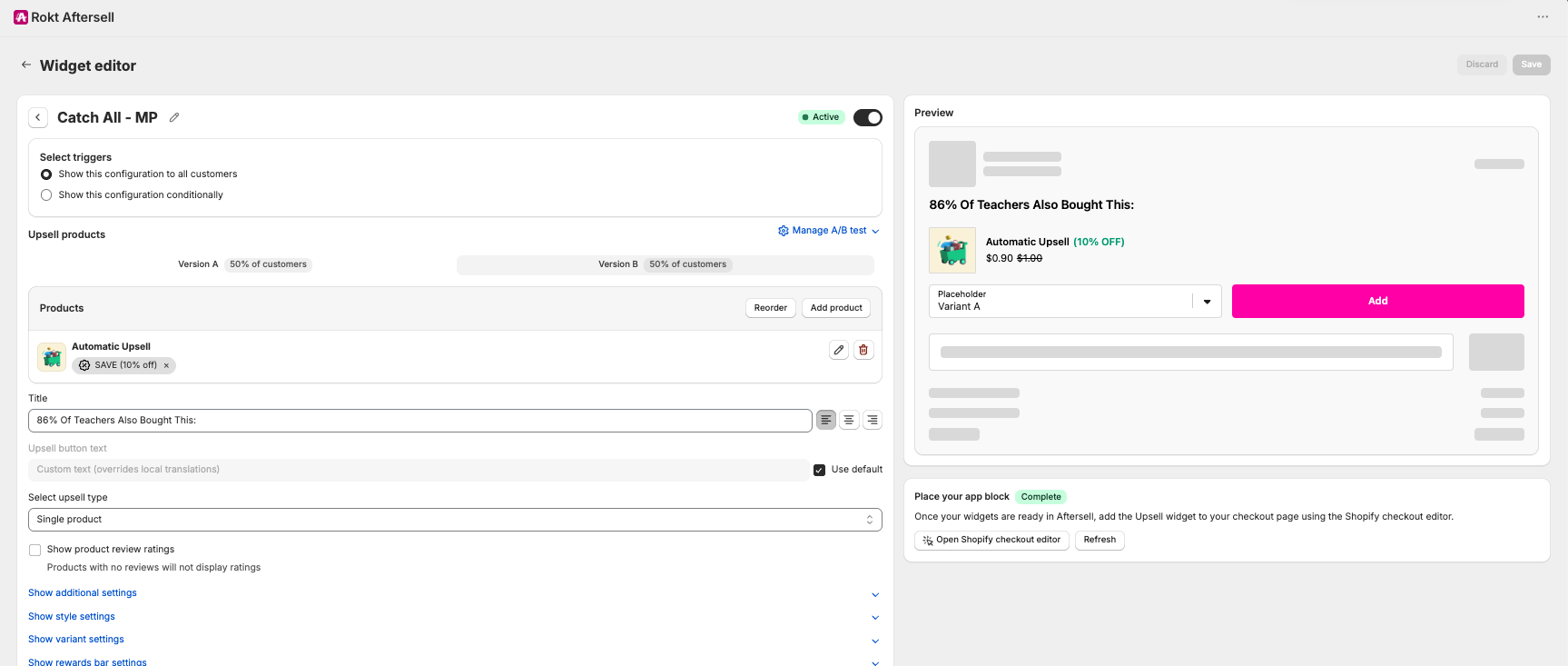Click the Add product button
Screen dimensions: 1568x666
pos(836,308)
